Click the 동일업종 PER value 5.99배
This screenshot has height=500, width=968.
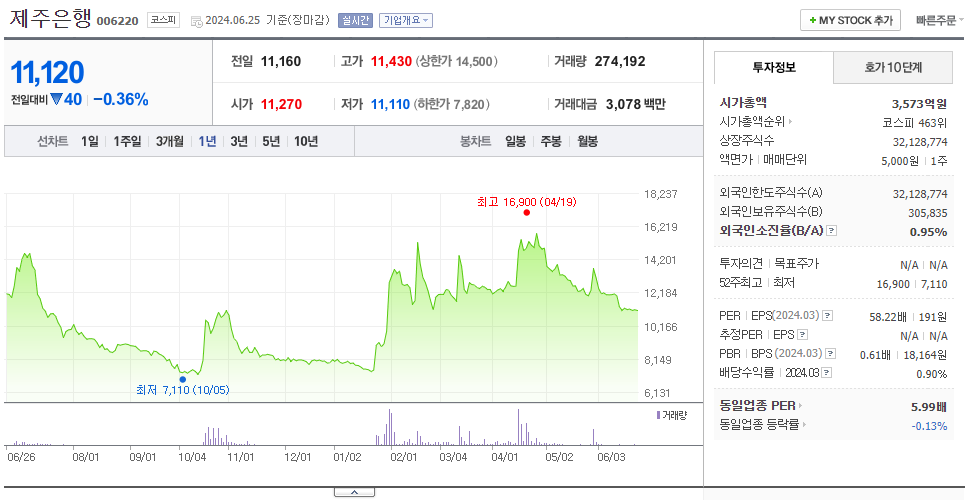tap(929, 406)
